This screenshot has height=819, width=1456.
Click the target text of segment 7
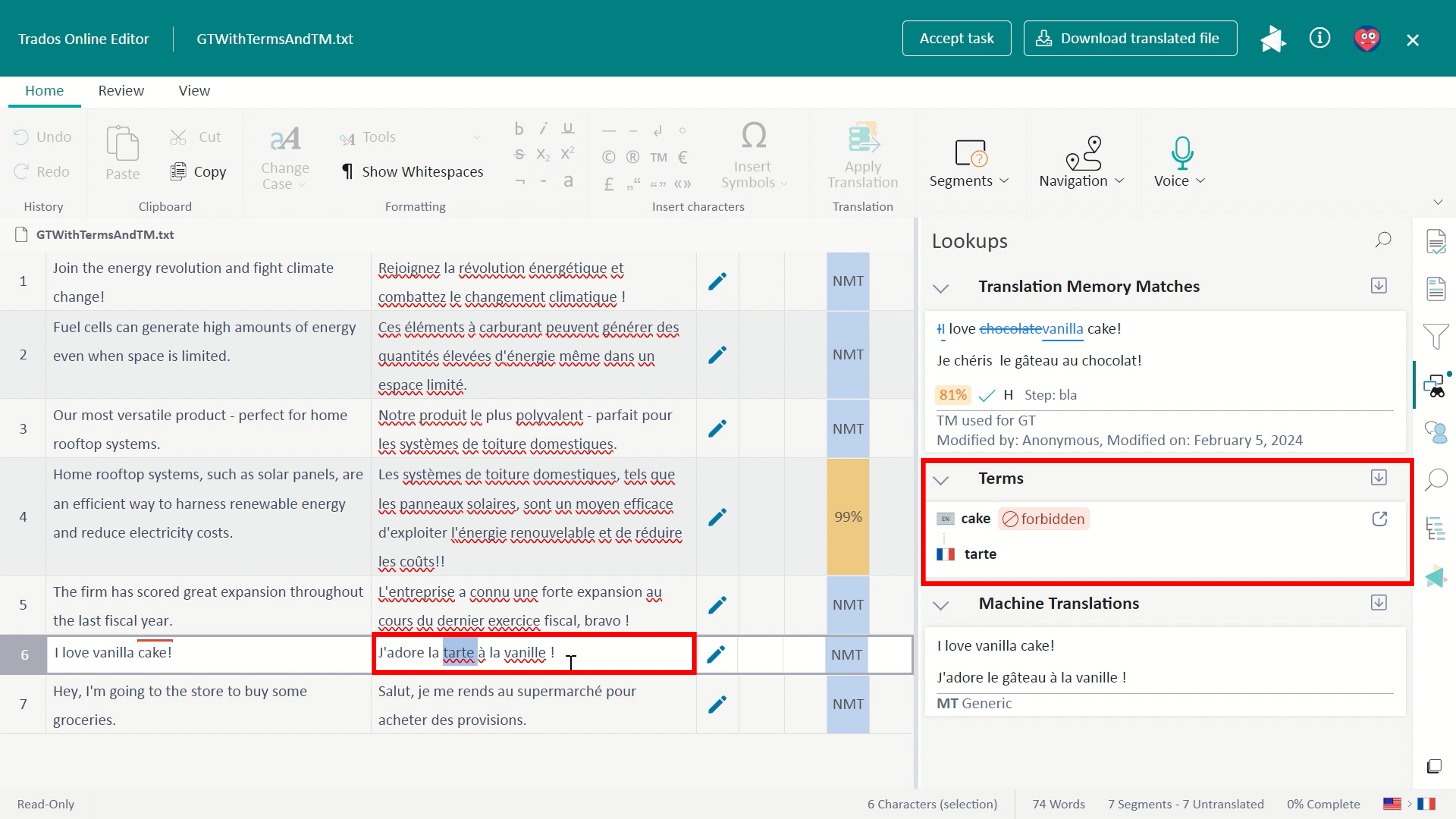pyautogui.click(x=506, y=704)
